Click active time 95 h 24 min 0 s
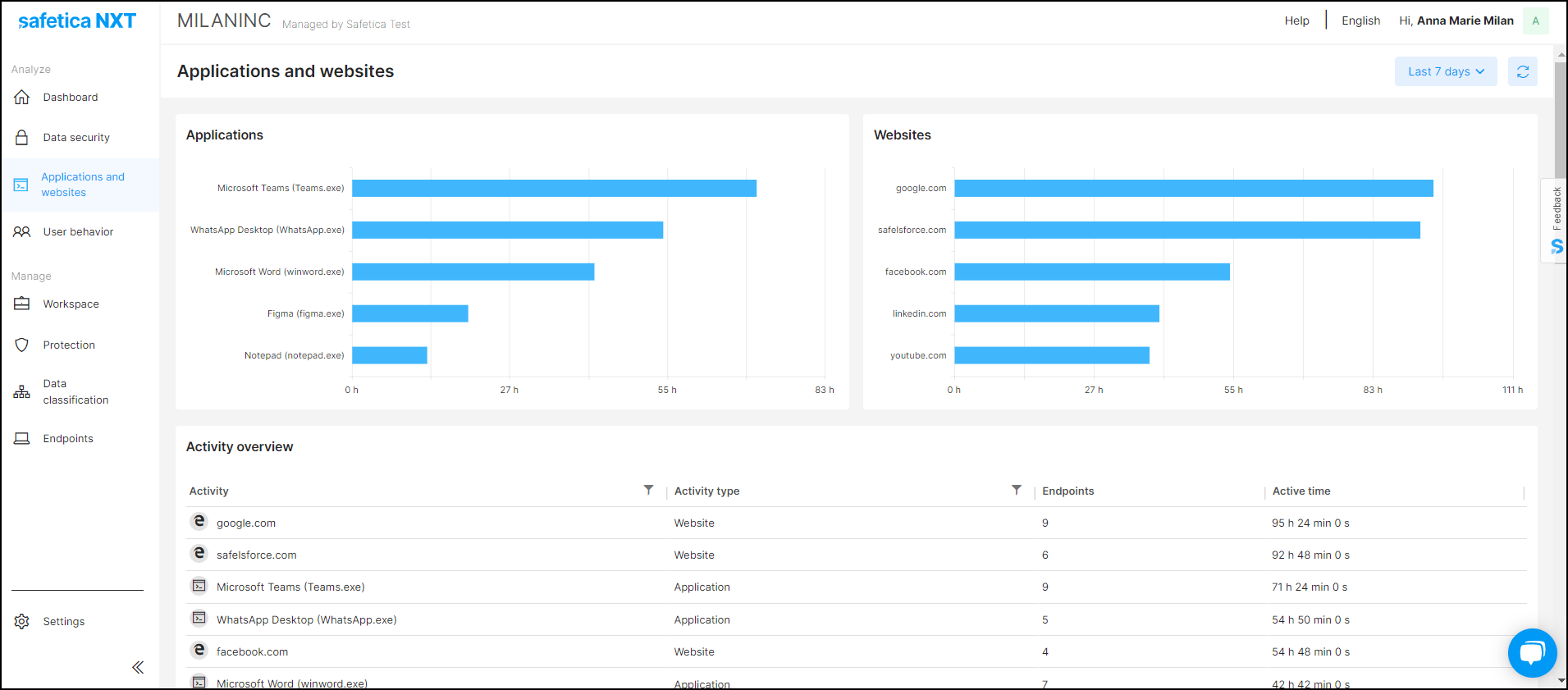Screen dimensions: 1568x690 click(1310, 523)
